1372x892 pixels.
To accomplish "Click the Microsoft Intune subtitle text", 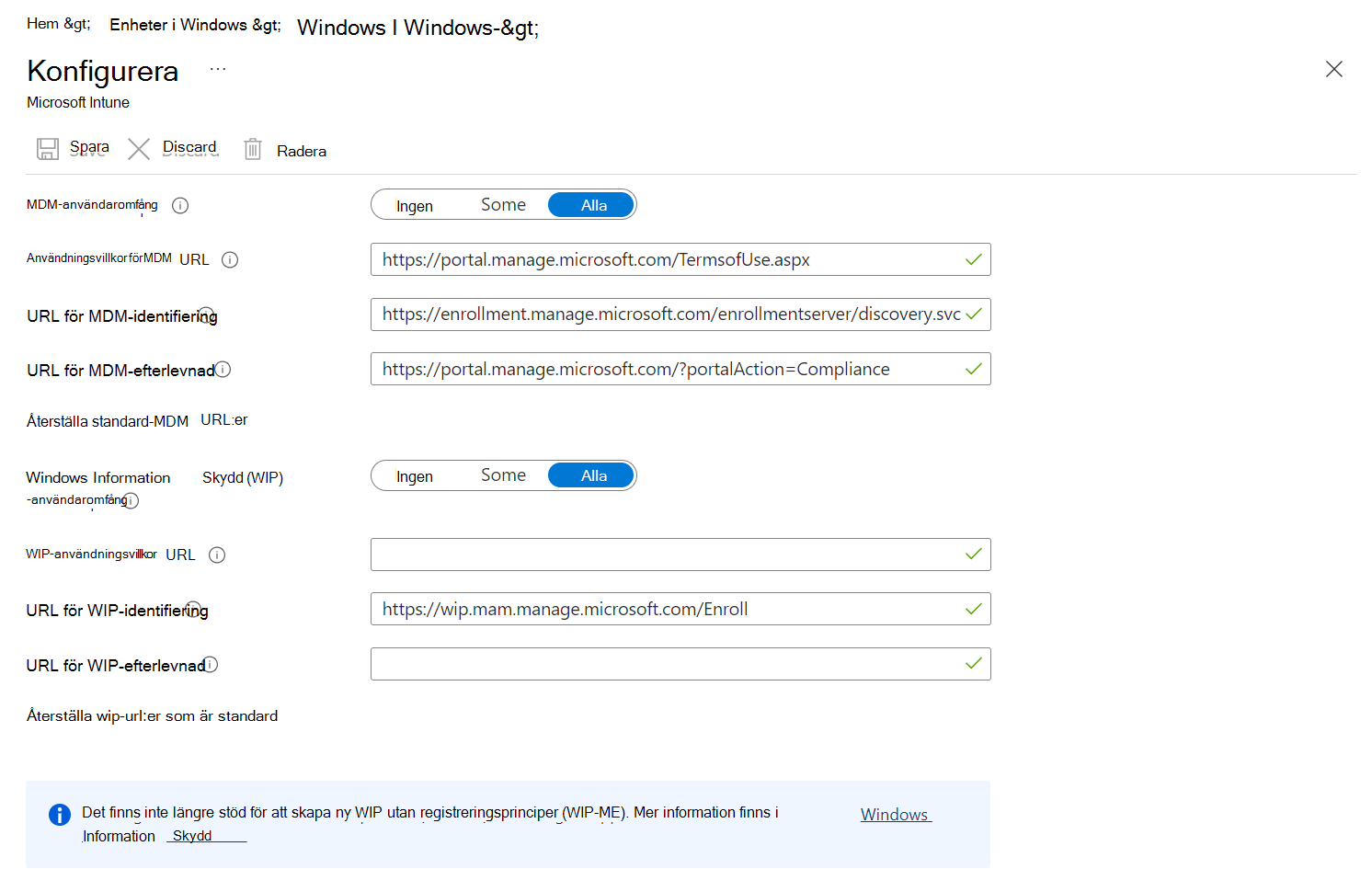I will point(78,103).
